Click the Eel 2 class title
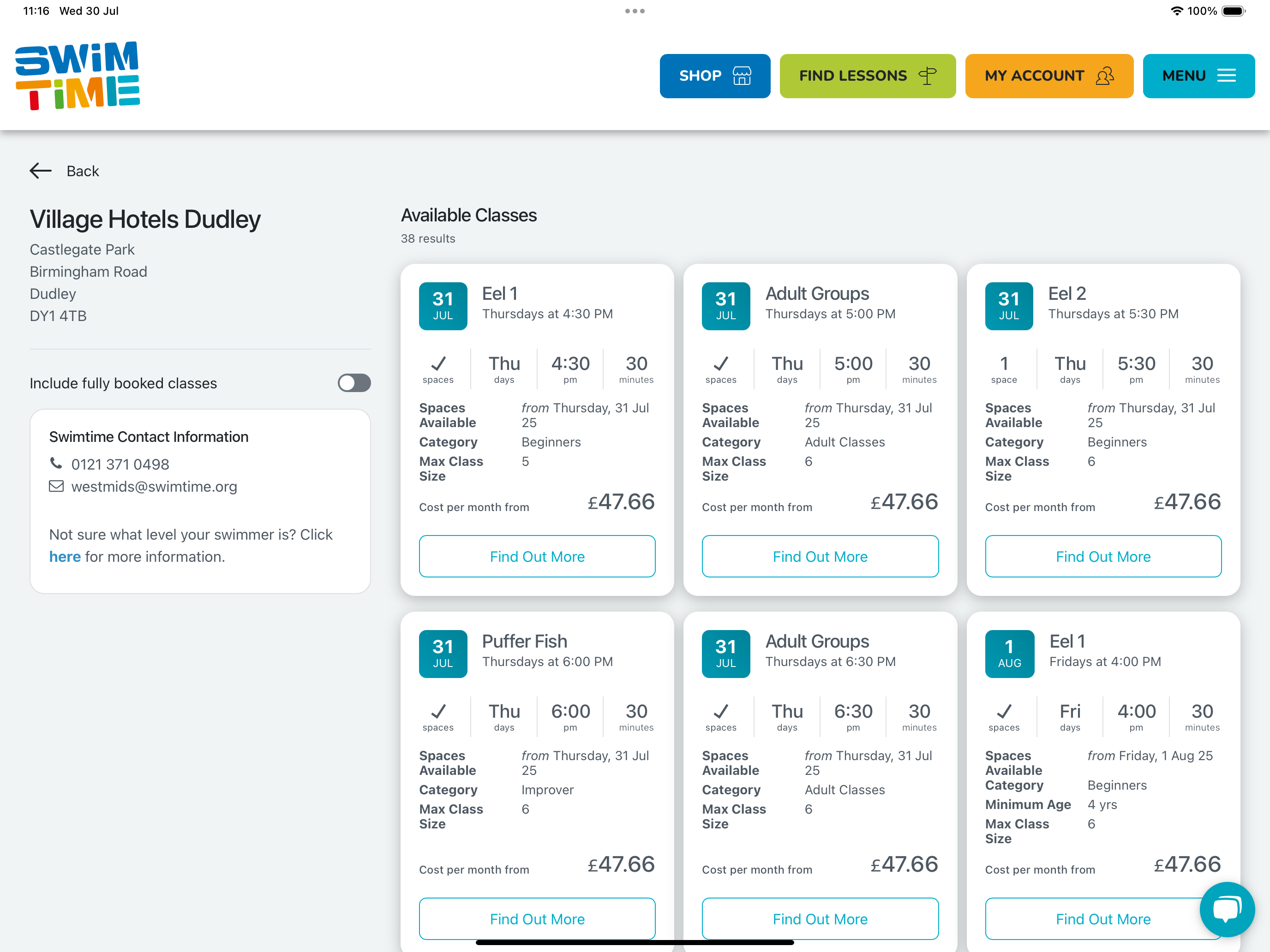Screen dimensions: 1270x952 [1067, 293]
